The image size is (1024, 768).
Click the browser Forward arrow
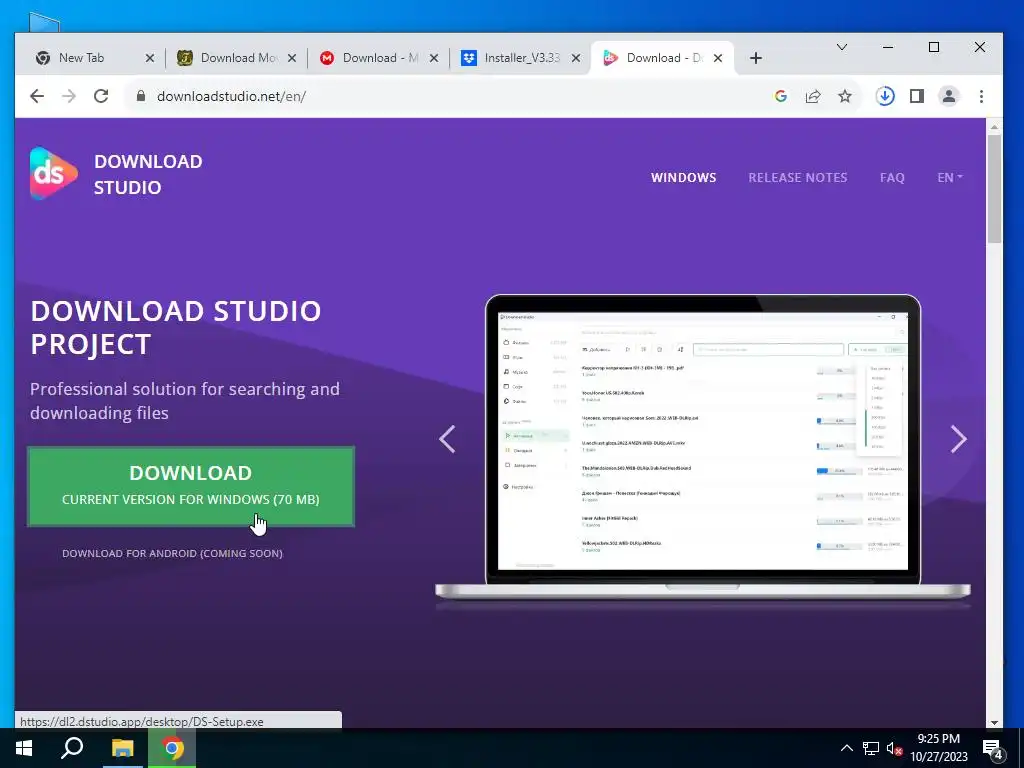pos(69,96)
